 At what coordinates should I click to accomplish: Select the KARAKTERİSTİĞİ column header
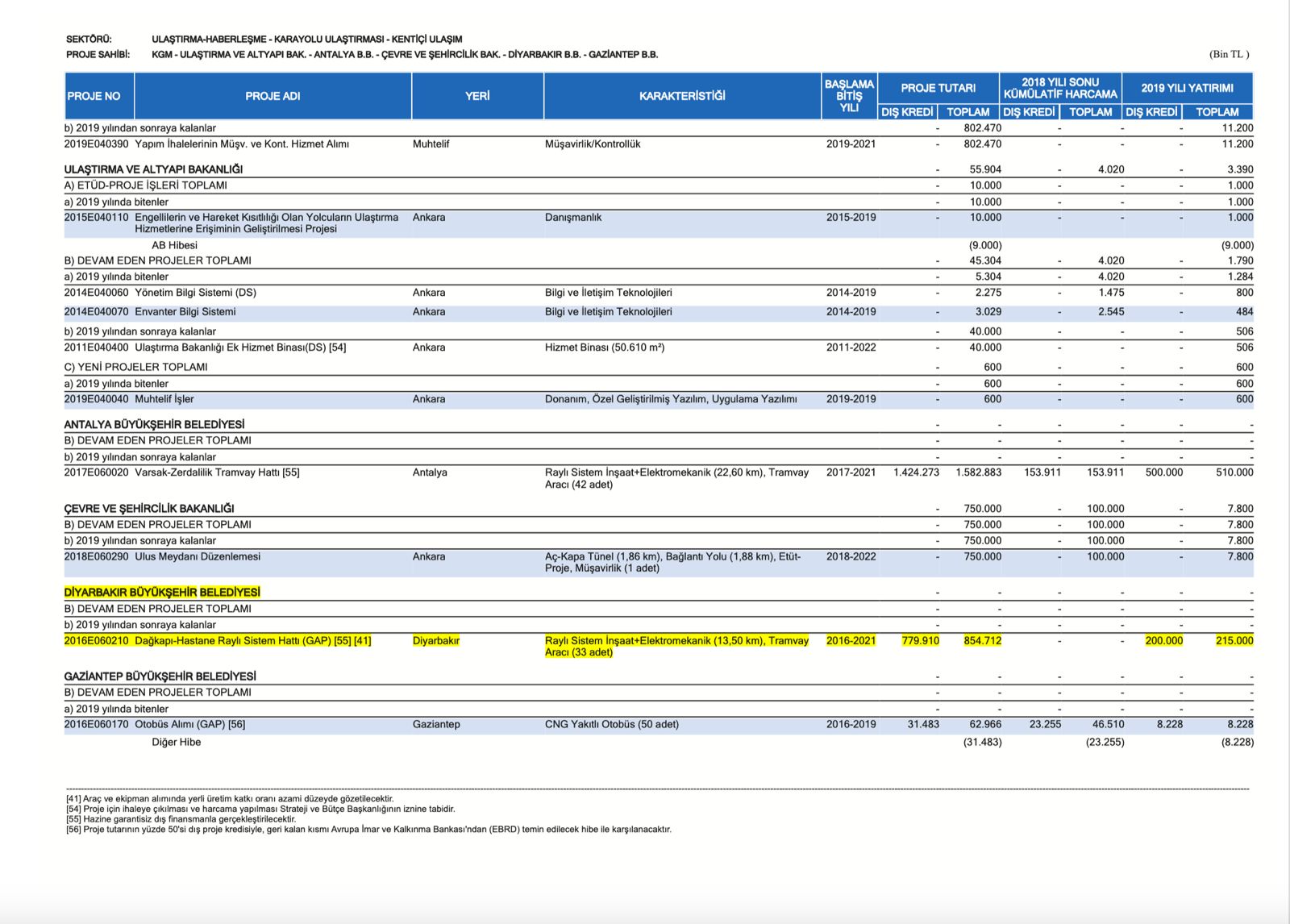(682, 96)
